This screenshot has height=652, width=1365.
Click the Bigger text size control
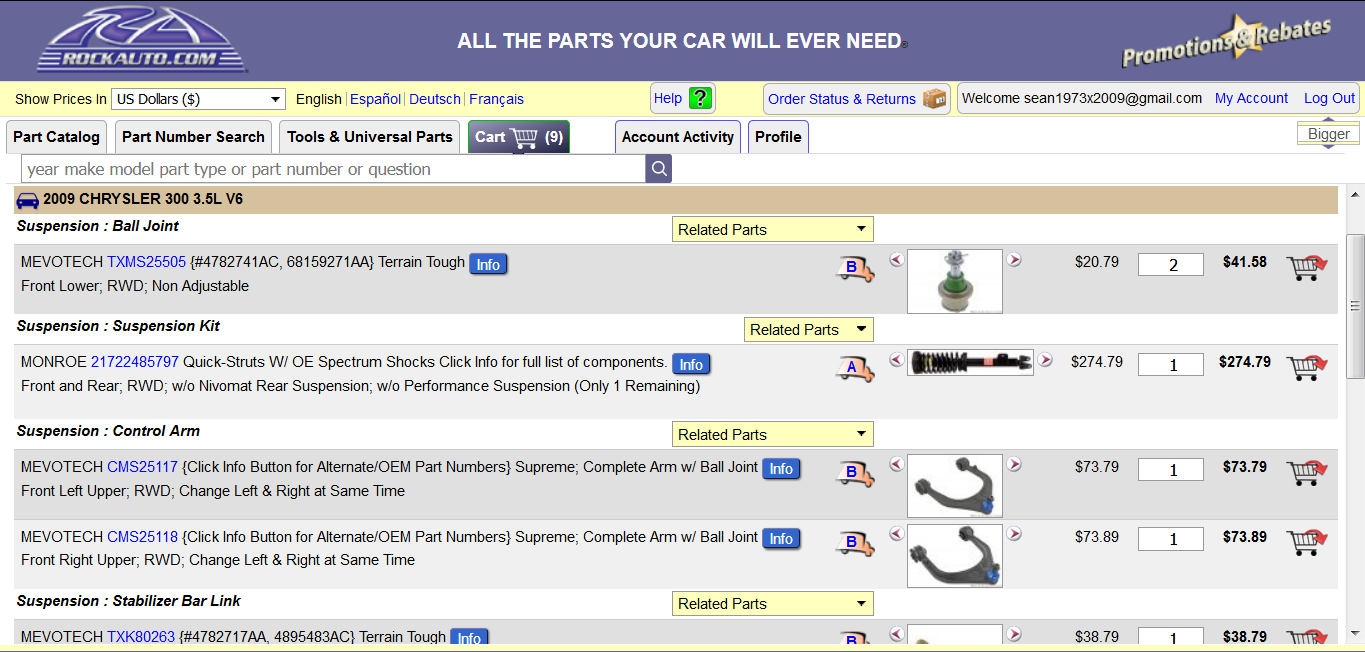[x=1328, y=134]
